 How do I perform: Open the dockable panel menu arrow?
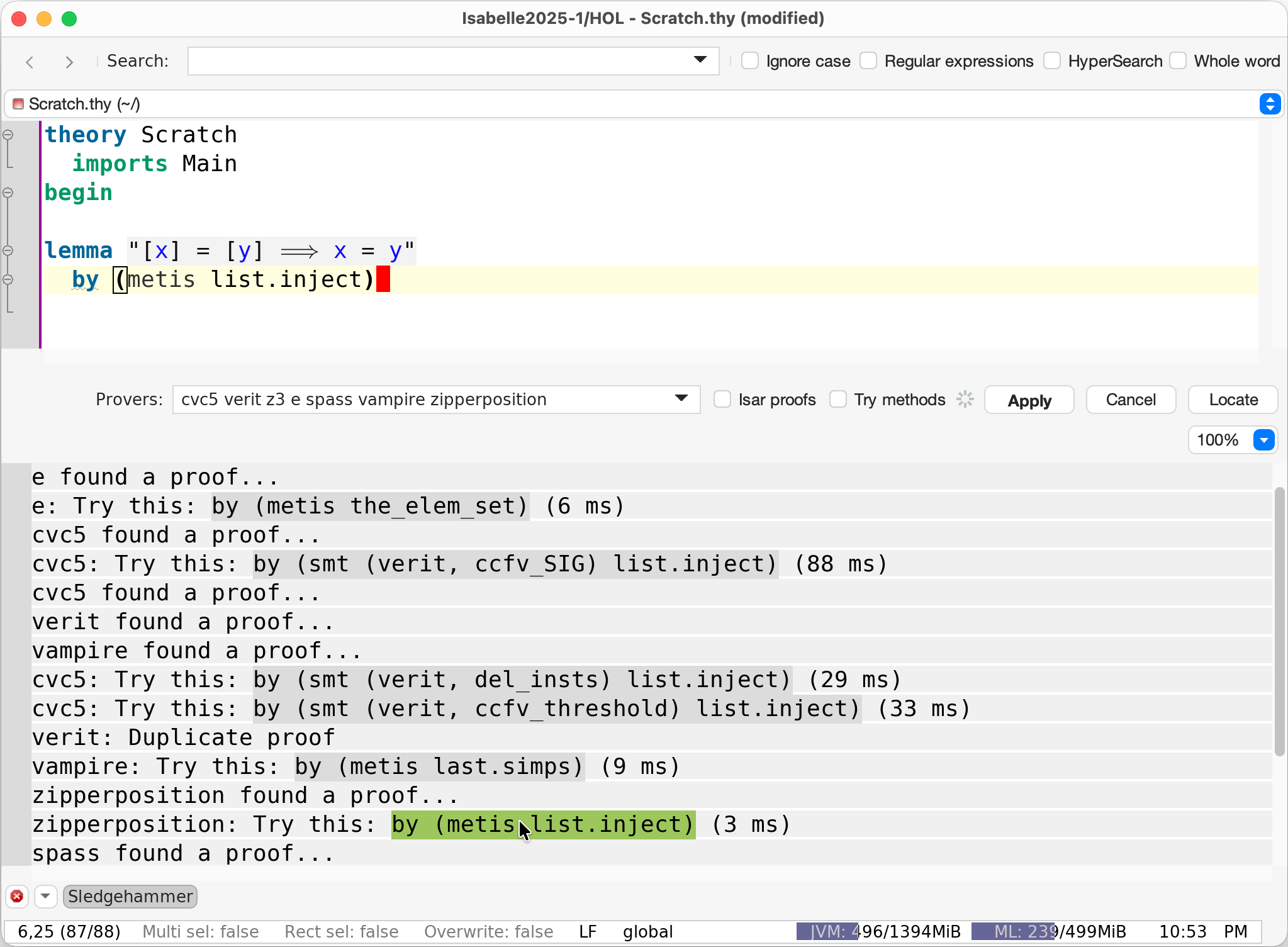[x=45, y=896]
